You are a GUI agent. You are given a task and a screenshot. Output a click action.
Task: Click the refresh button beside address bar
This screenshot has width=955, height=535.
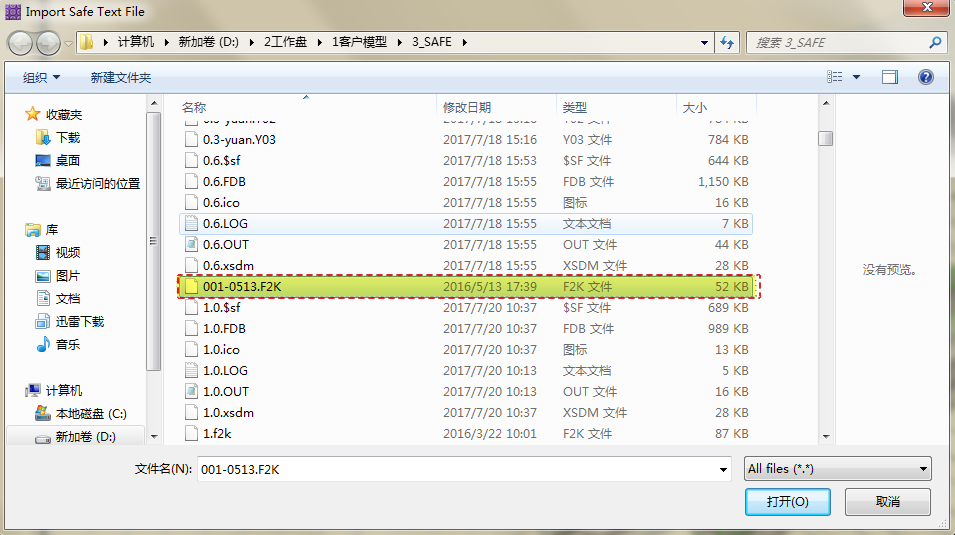(x=727, y=43)
